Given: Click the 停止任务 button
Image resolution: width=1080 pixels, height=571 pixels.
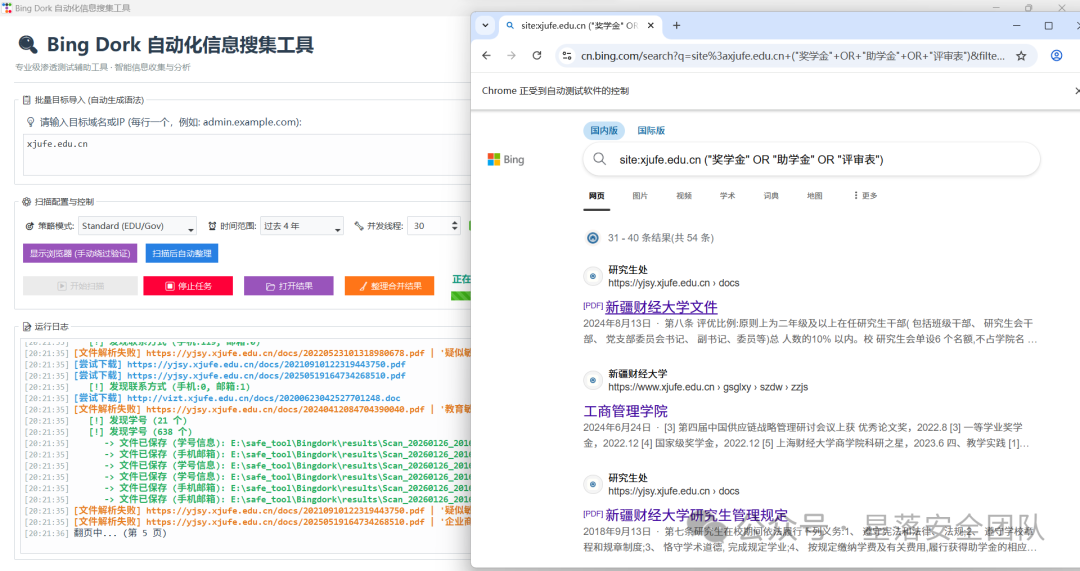Looking at the screenshot, I should [x=188, y=286].
